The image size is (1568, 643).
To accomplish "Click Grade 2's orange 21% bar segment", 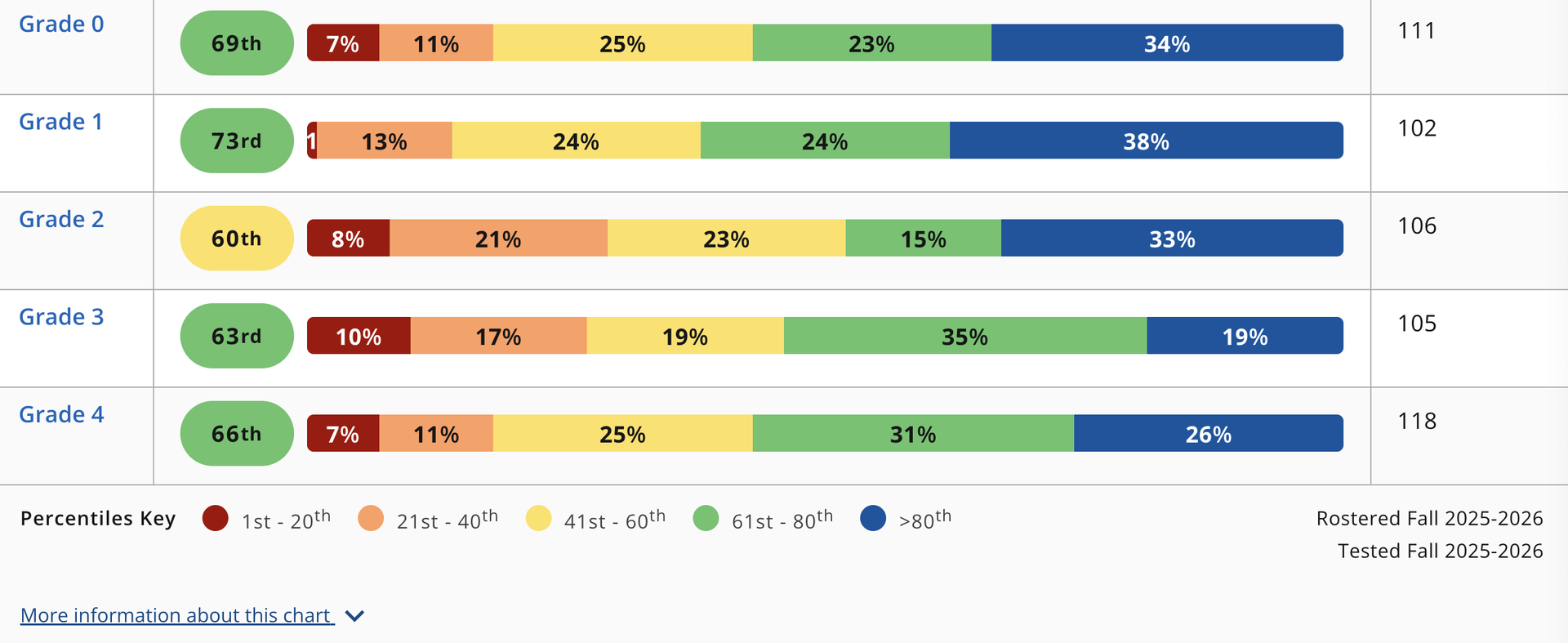I will point(498,238).
